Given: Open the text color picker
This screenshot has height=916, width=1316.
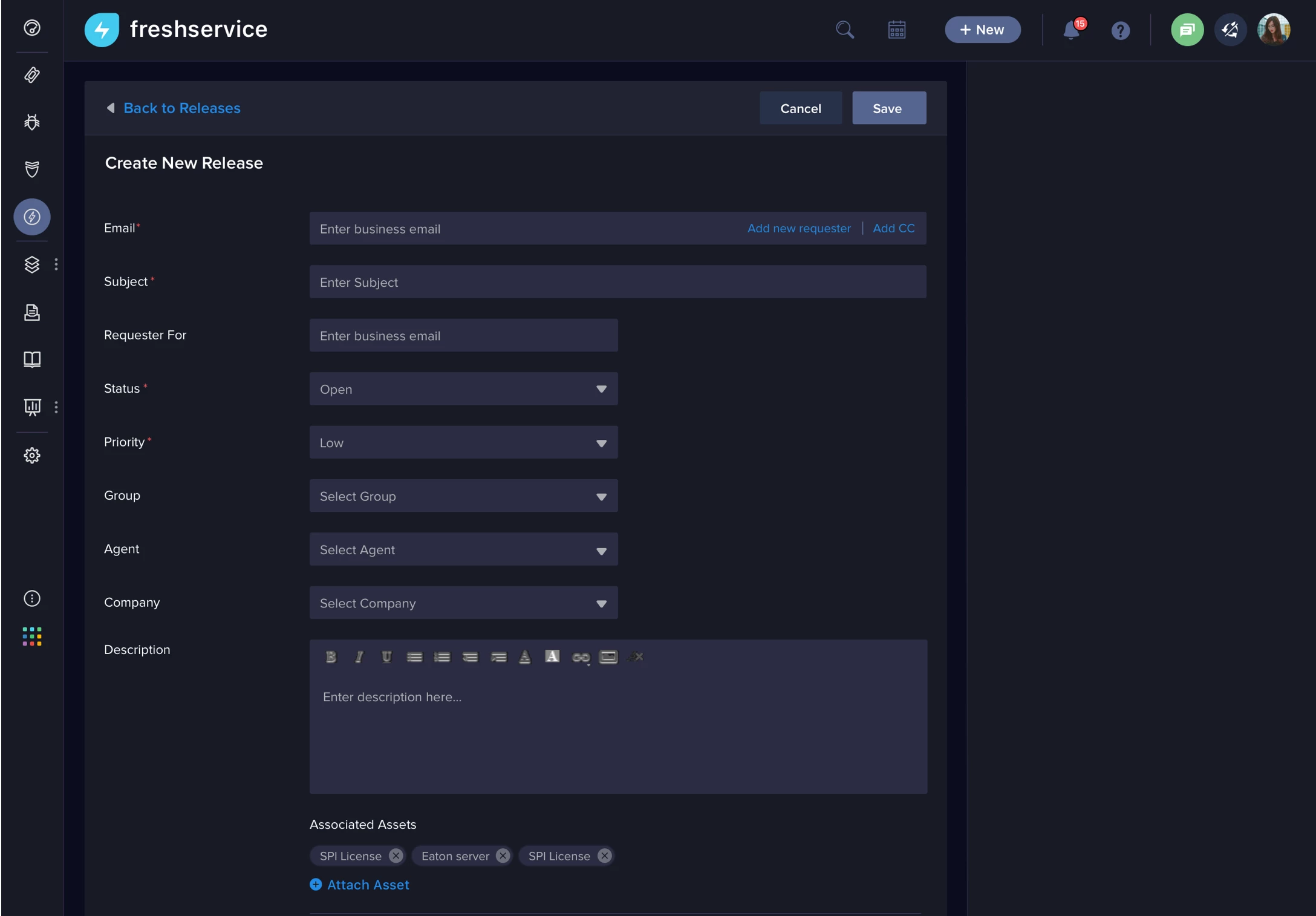Looking at the screenshot, I should click(525, 657).
